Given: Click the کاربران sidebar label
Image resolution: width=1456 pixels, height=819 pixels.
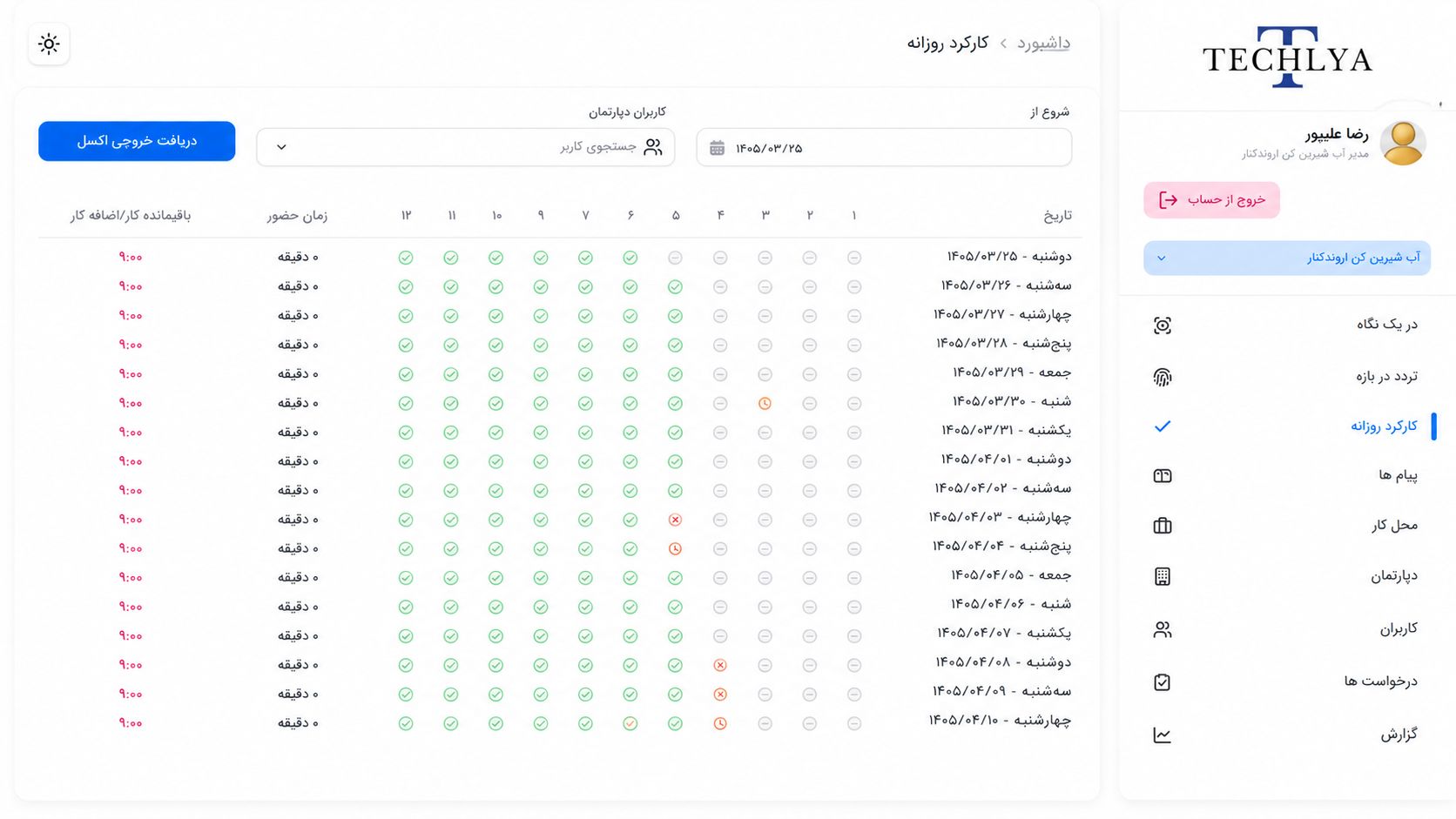Looking at the screenshot, I should coord(1399,628).
